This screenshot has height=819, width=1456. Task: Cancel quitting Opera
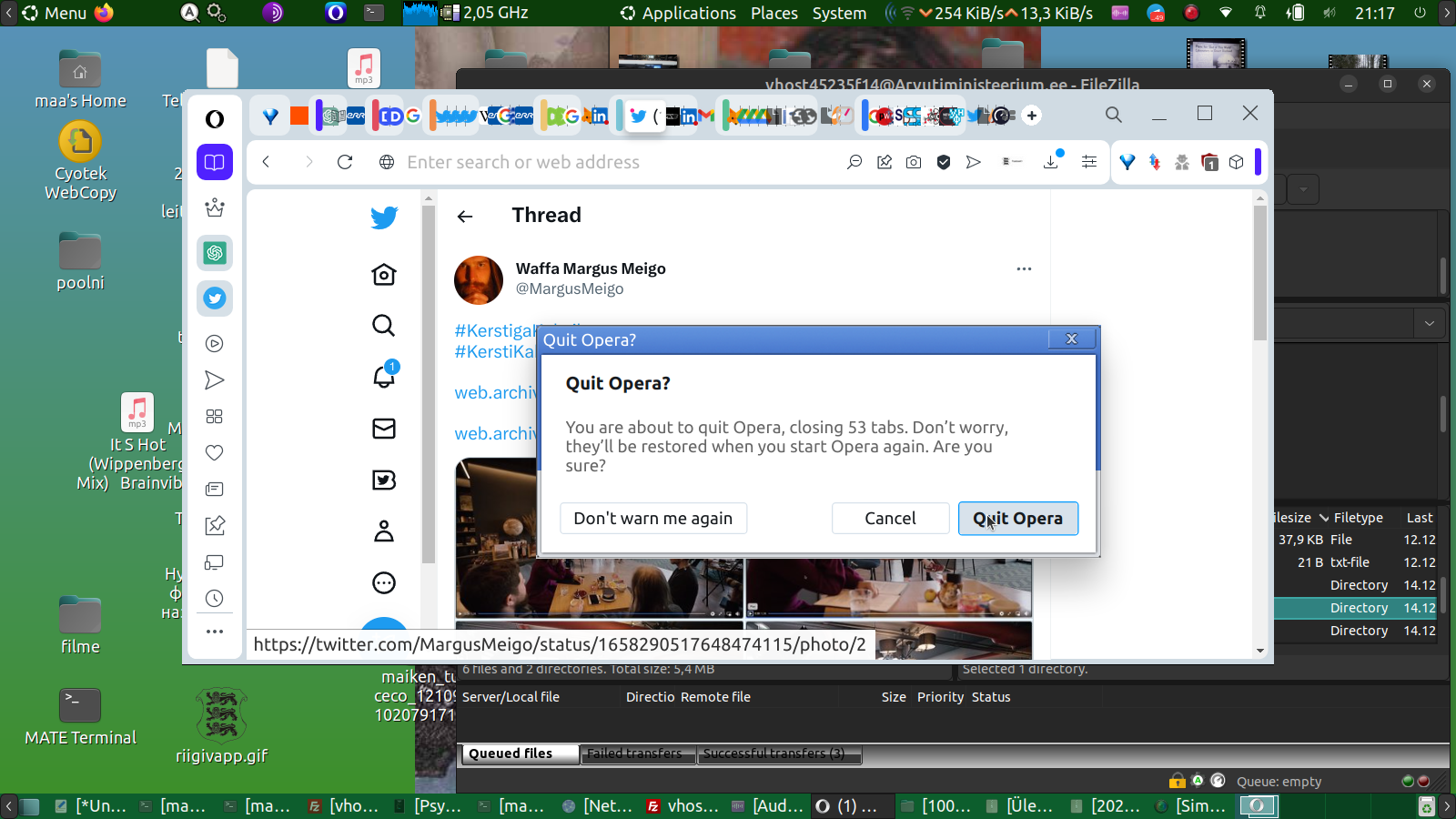(x=890, y=519)
